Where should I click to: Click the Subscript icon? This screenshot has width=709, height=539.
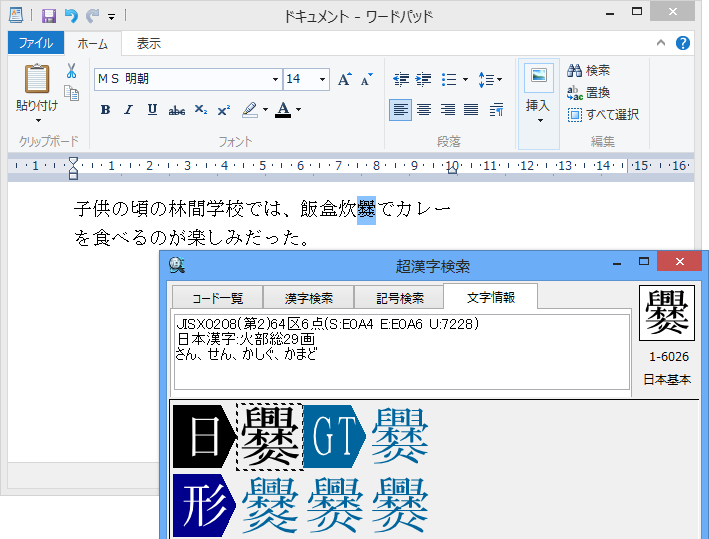click(201, 110)
